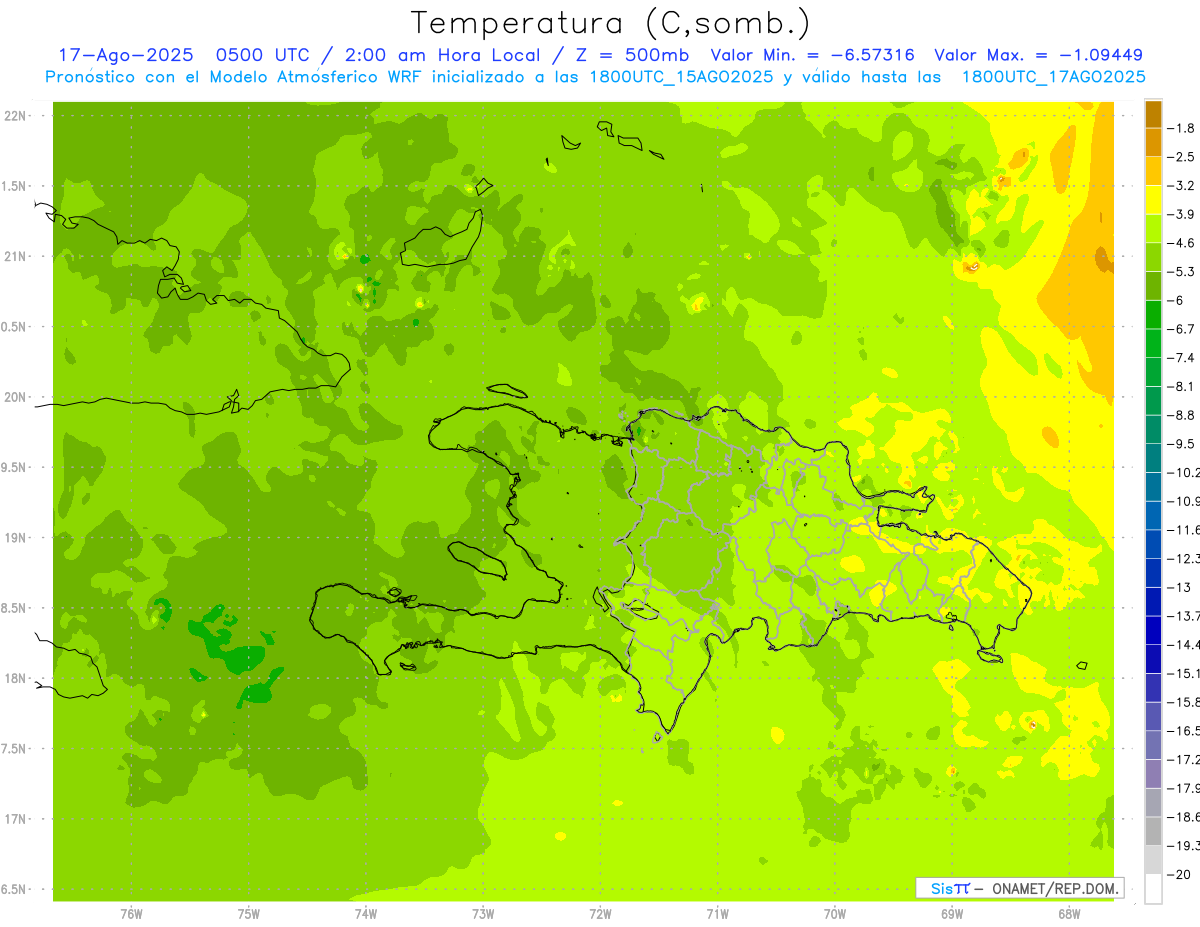Click the 75W longitude label

click(248, 913)
